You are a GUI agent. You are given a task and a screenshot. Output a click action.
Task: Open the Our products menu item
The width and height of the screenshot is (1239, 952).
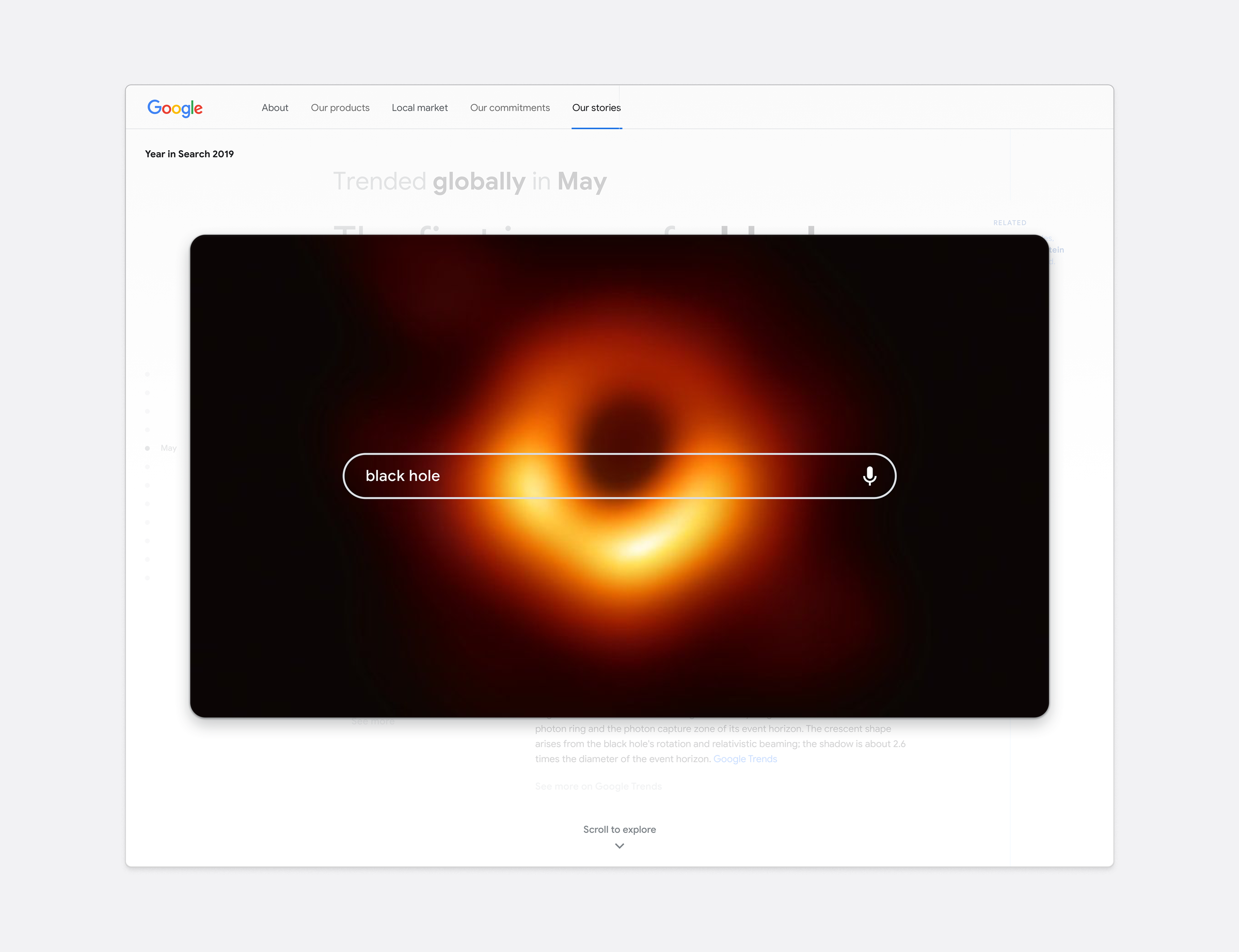pyautogui.click(x=340, y=108)
